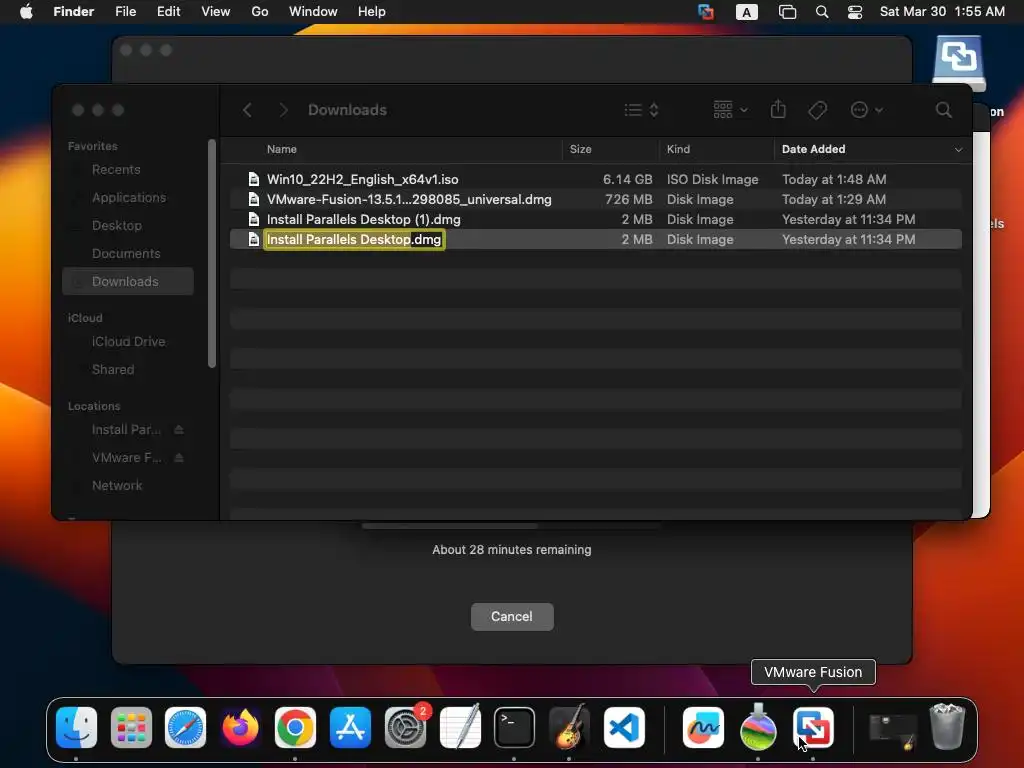The image size is (1024, 768).
Task: Open the VMware Fusion desktop volume icon
Action: [x=959, y=63]
